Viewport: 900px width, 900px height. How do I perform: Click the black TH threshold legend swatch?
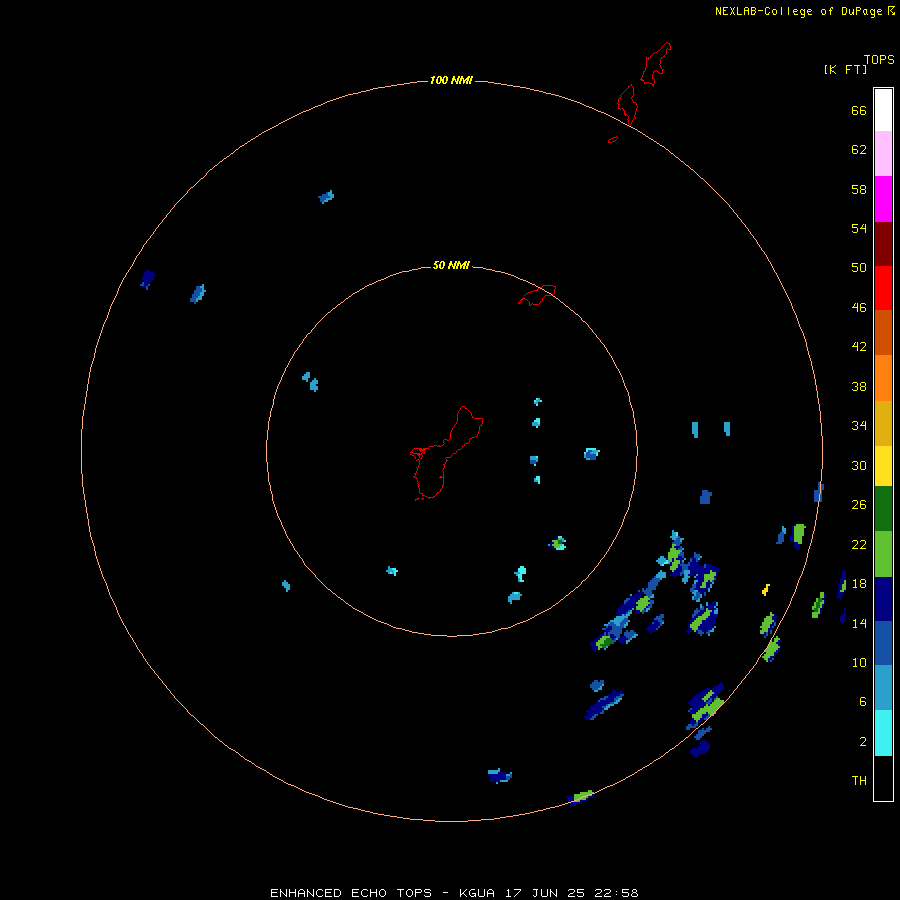click(883, 778)
